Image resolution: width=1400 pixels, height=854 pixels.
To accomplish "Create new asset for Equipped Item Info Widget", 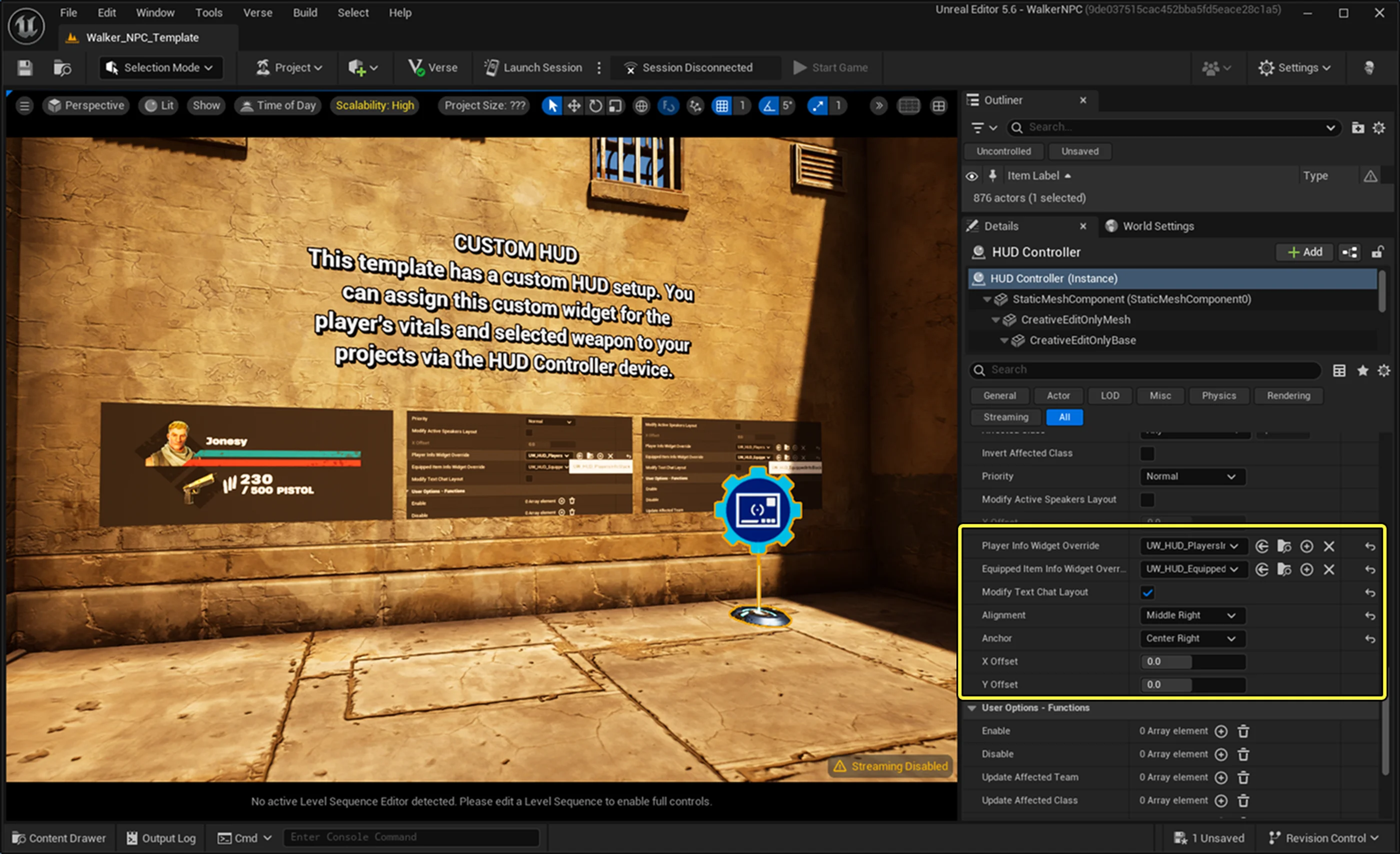I will (x=1307, y=570).
